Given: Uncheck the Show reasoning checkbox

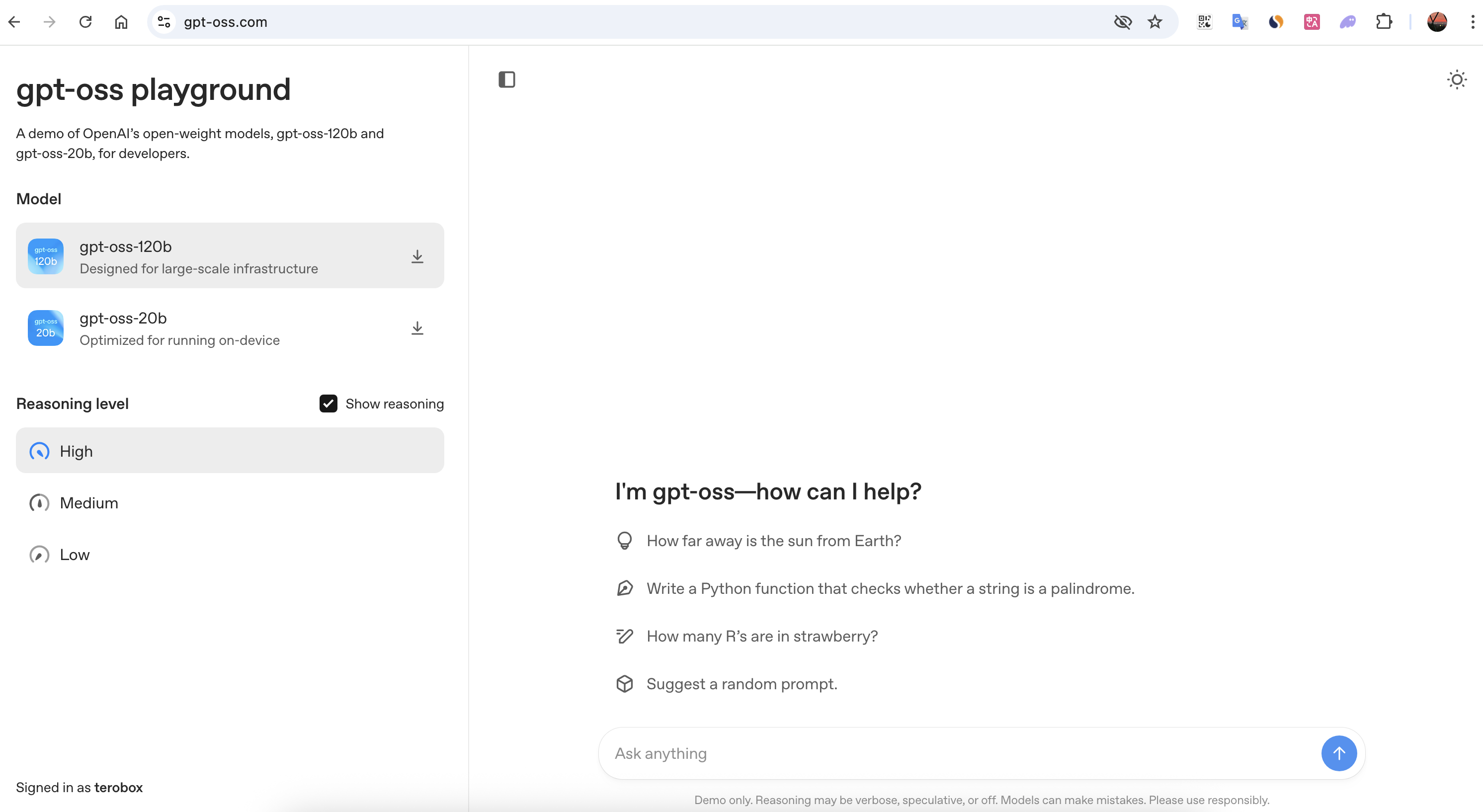Looking at the screenshot, I should coord(328,404).
